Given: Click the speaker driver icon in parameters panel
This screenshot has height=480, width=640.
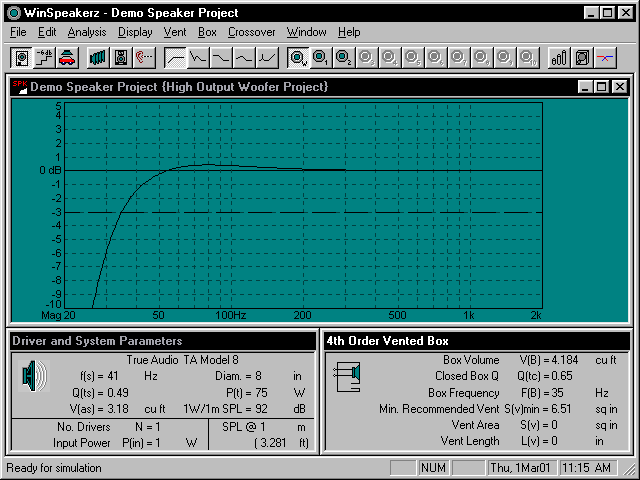Looking at the screenshot, I should click(34, 376).
